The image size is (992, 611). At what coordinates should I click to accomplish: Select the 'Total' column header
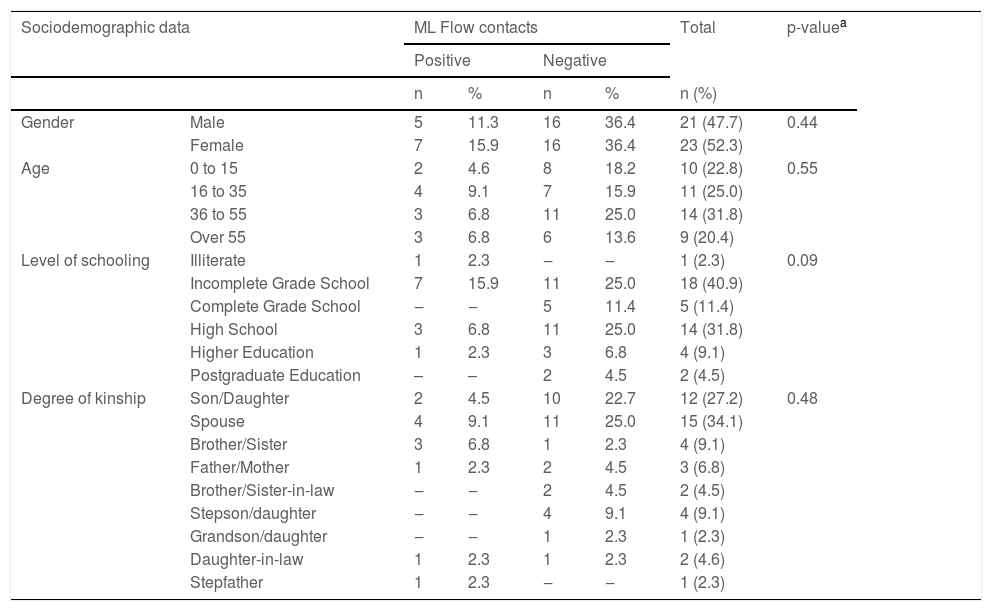click(x=697, y=29)
